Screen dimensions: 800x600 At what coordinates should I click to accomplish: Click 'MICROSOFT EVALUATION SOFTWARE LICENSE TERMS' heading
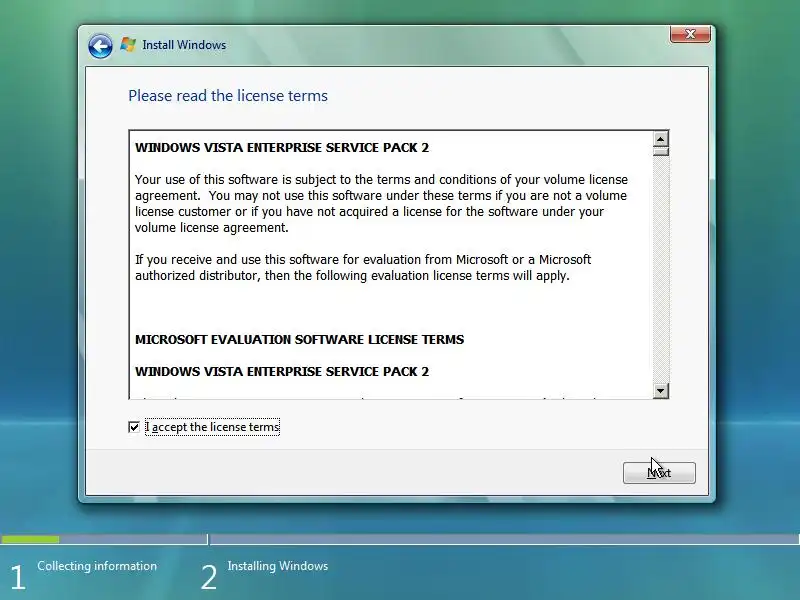tap(299, 340)
